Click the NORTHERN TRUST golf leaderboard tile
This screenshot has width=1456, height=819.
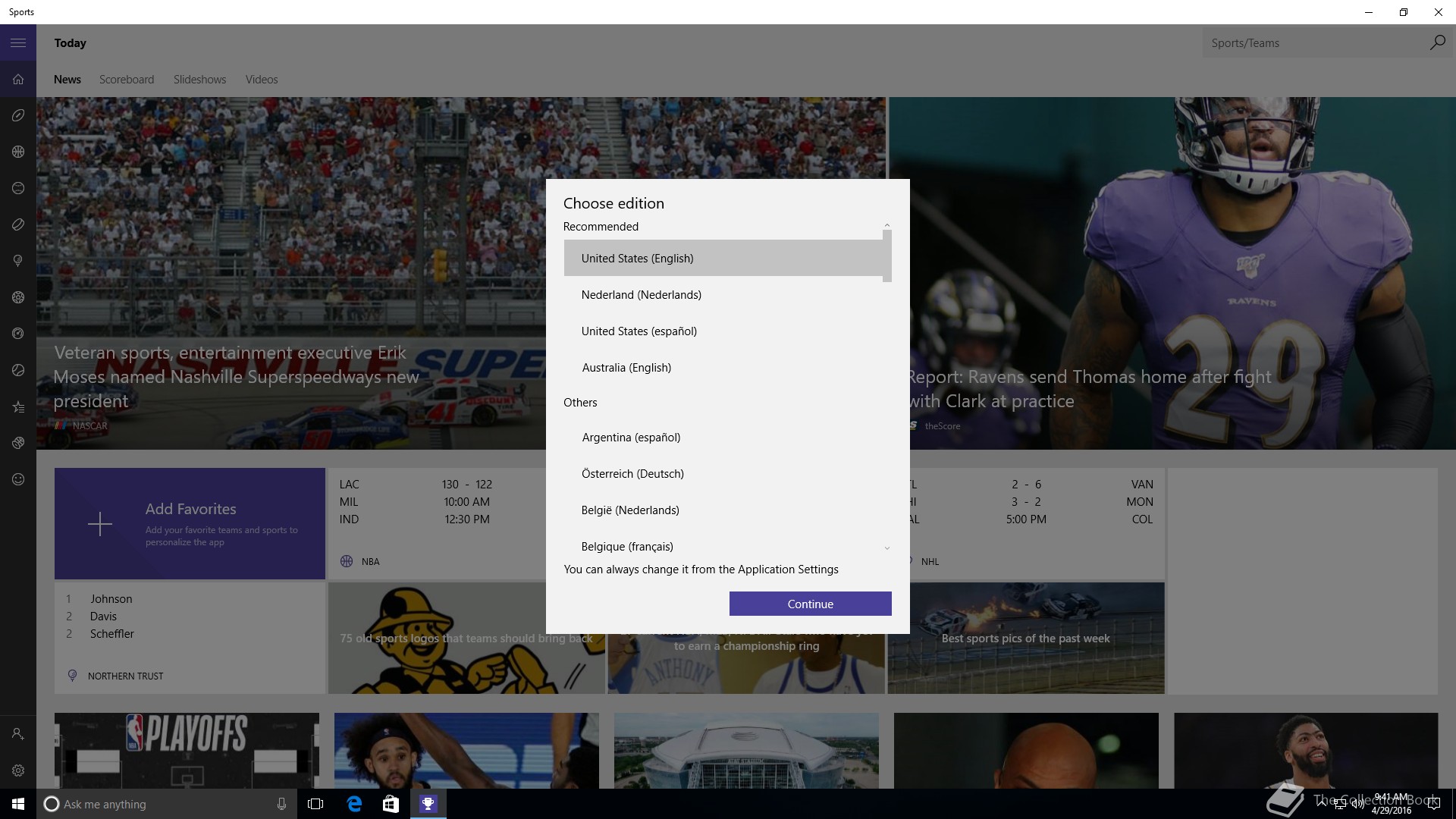pyautogui.click(x=190, y=638)
